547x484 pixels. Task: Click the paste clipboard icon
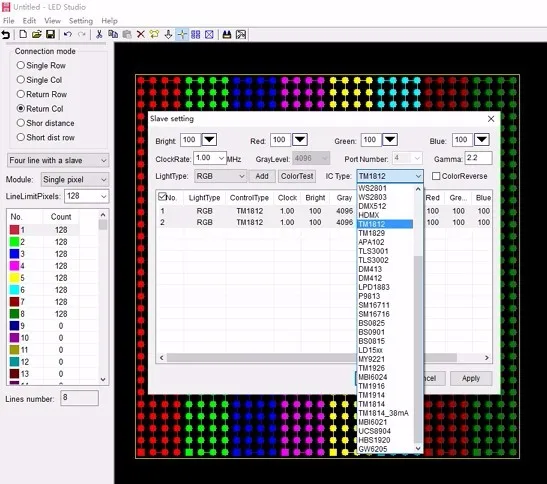[127, 34]
